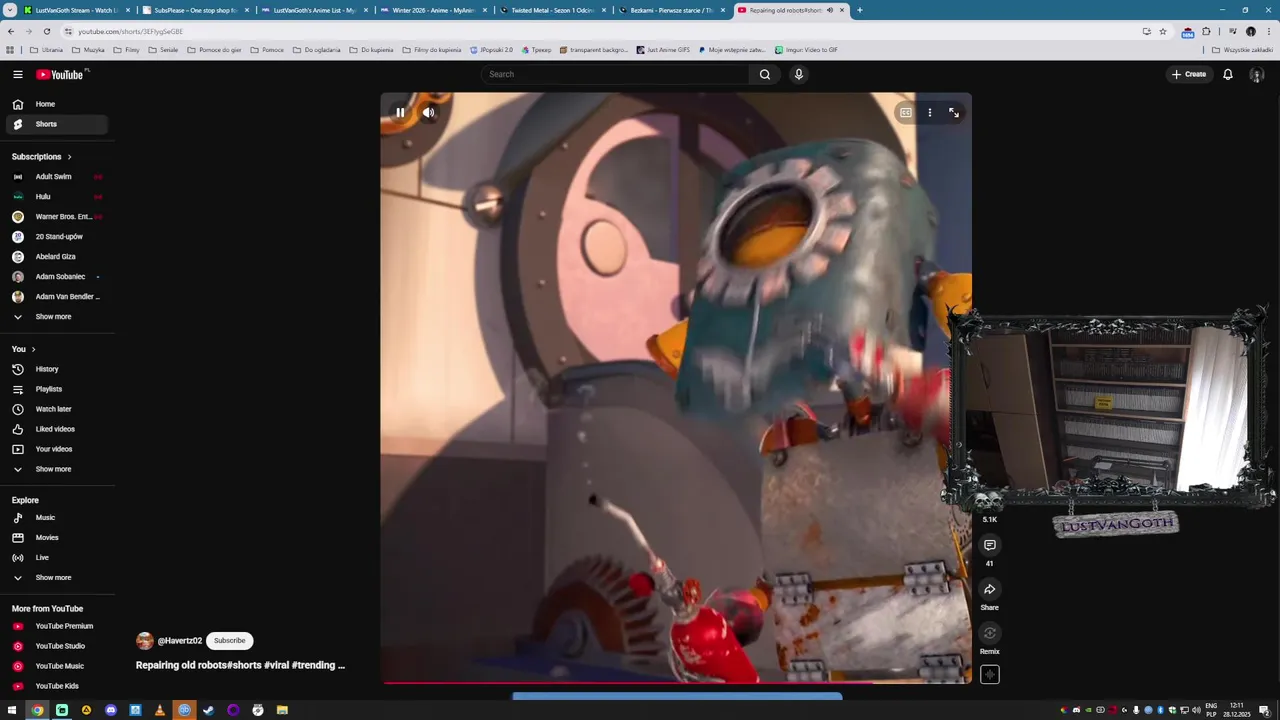Open the Windows Start menu
The height and width of the screenshot is (720, 1280).
coord(12,710)
